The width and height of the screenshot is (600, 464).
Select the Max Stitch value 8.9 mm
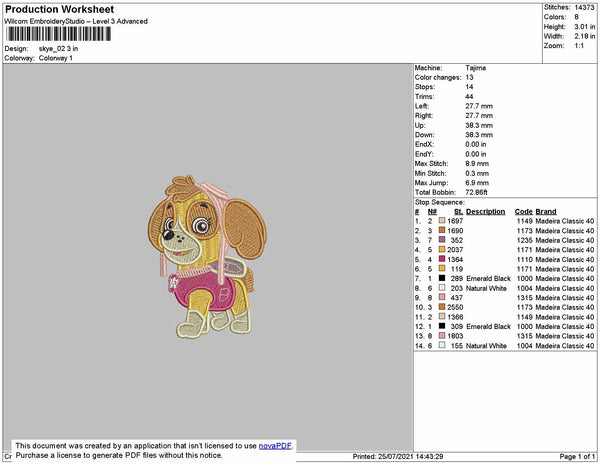pos(477,163)
